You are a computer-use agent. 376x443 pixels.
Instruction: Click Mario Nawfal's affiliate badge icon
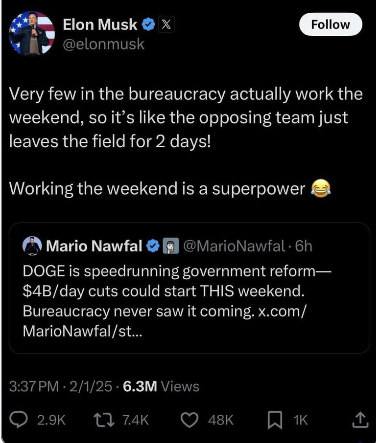pos(171,246)
